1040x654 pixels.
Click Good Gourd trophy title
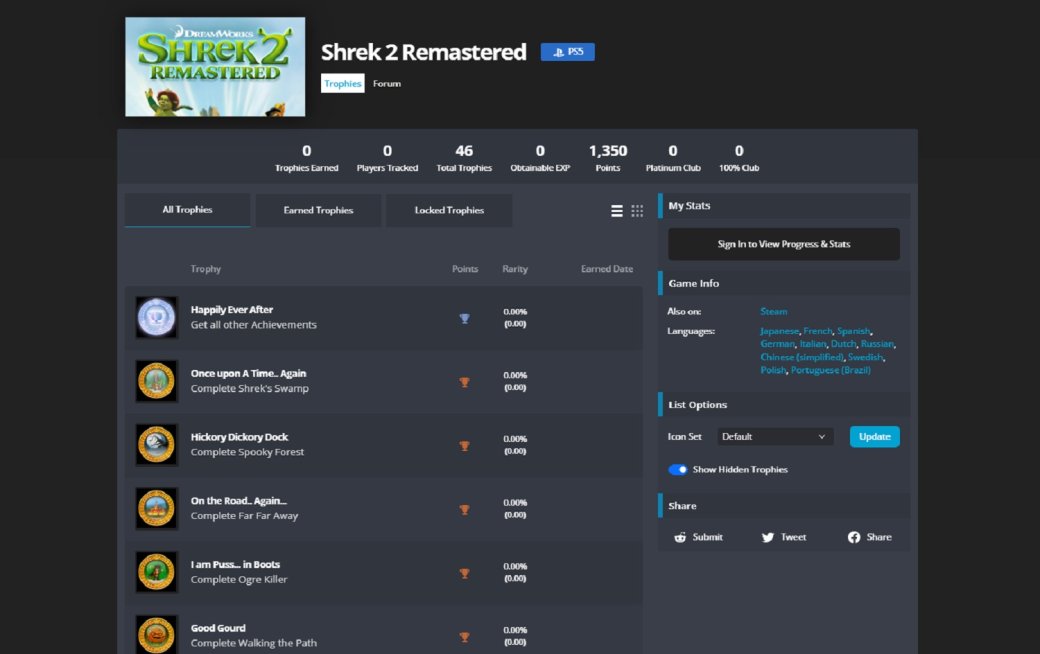pos(218,628)
